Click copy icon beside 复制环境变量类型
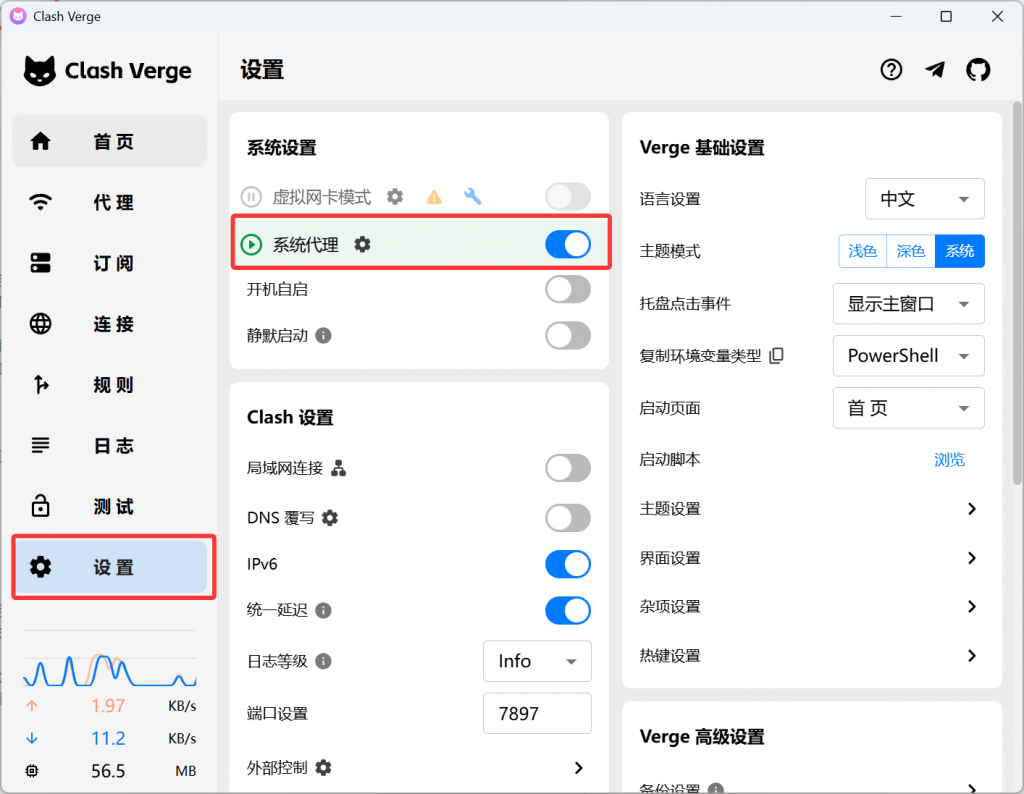Viewport: 1024px width, 794px height. coord(776,356)
